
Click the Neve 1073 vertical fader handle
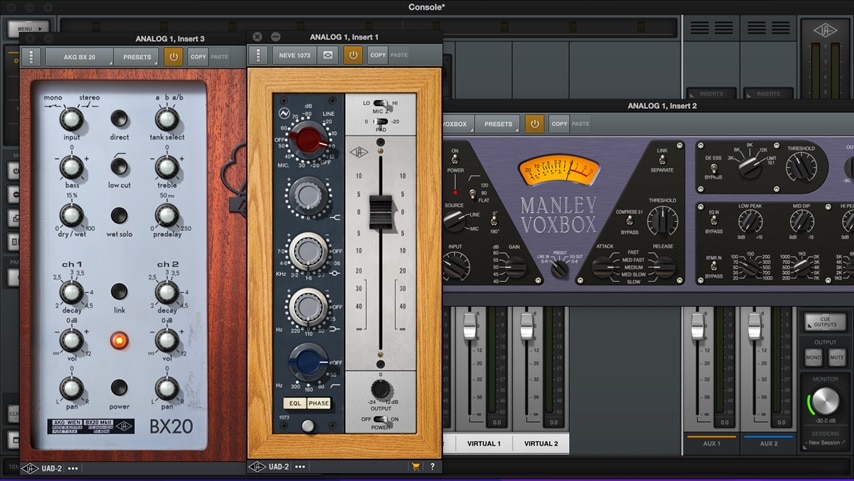pyautogui.click(x=381, y=213)
